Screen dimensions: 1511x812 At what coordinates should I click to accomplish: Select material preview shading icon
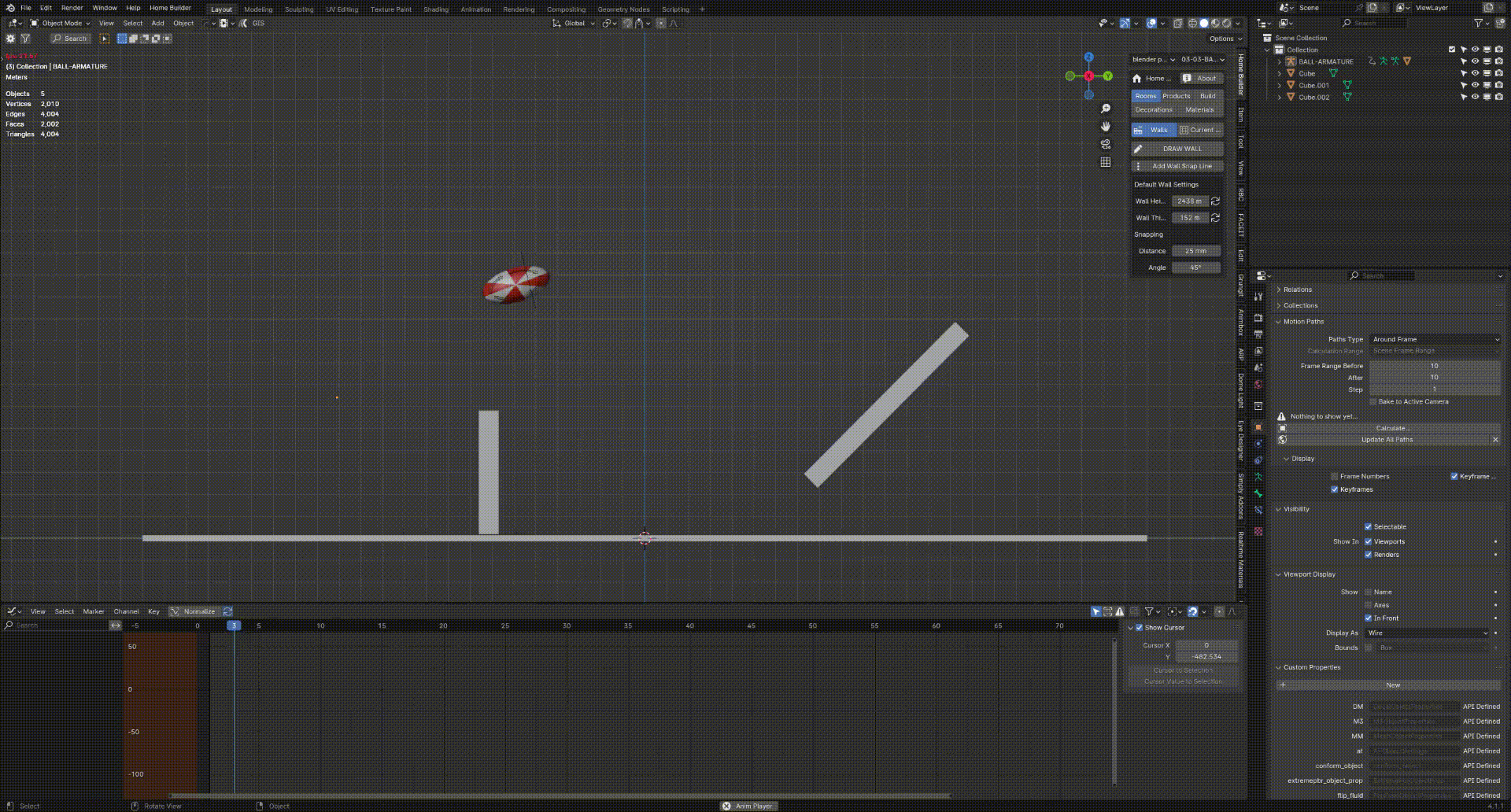pyautogui.click(x=1215, y=23)
